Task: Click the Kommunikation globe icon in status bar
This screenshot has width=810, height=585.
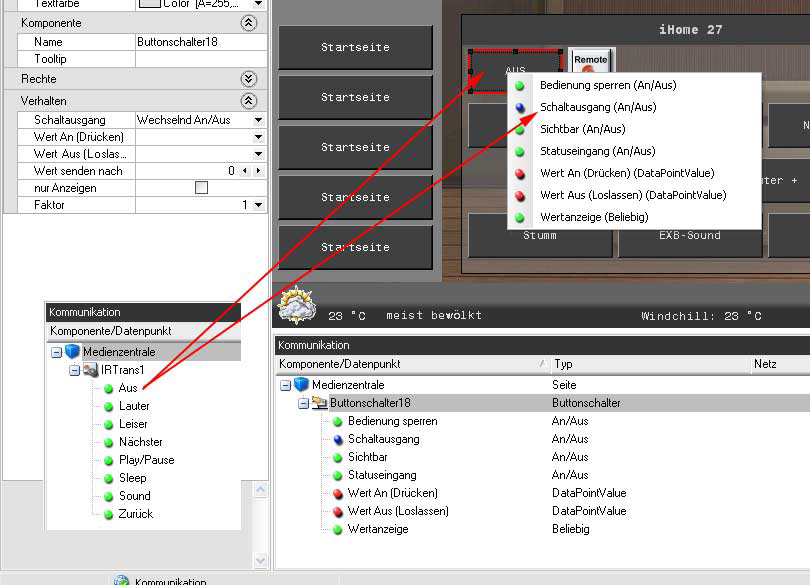Action: (121, 580)
